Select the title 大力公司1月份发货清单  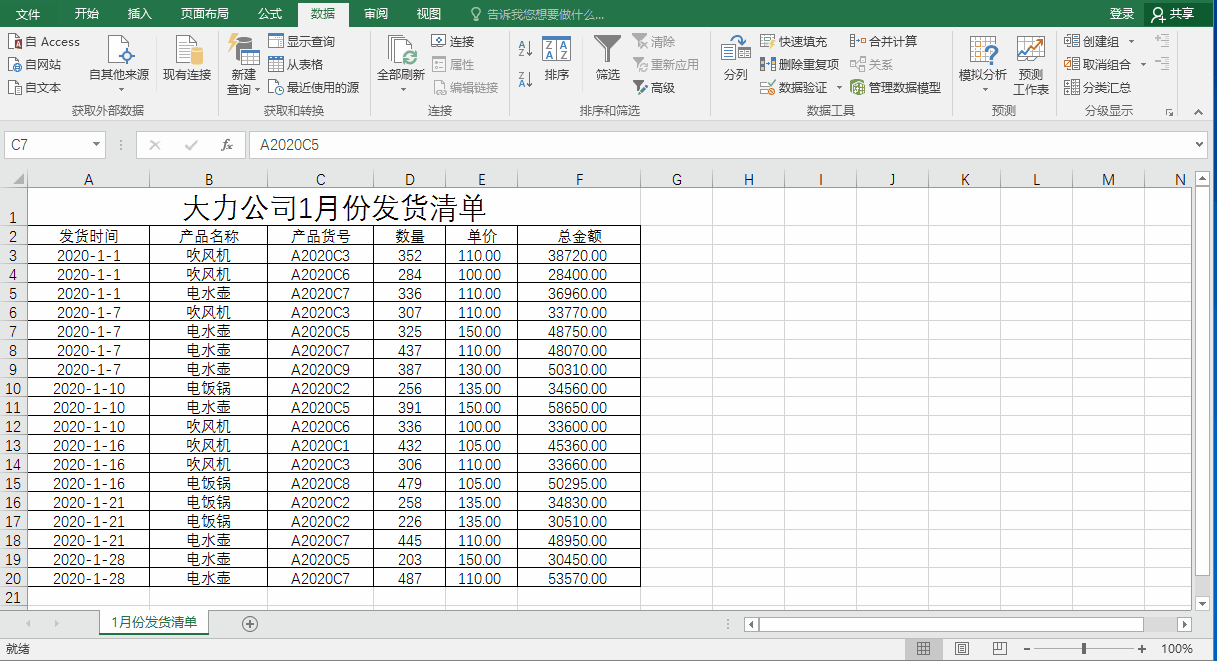(334, 208)
